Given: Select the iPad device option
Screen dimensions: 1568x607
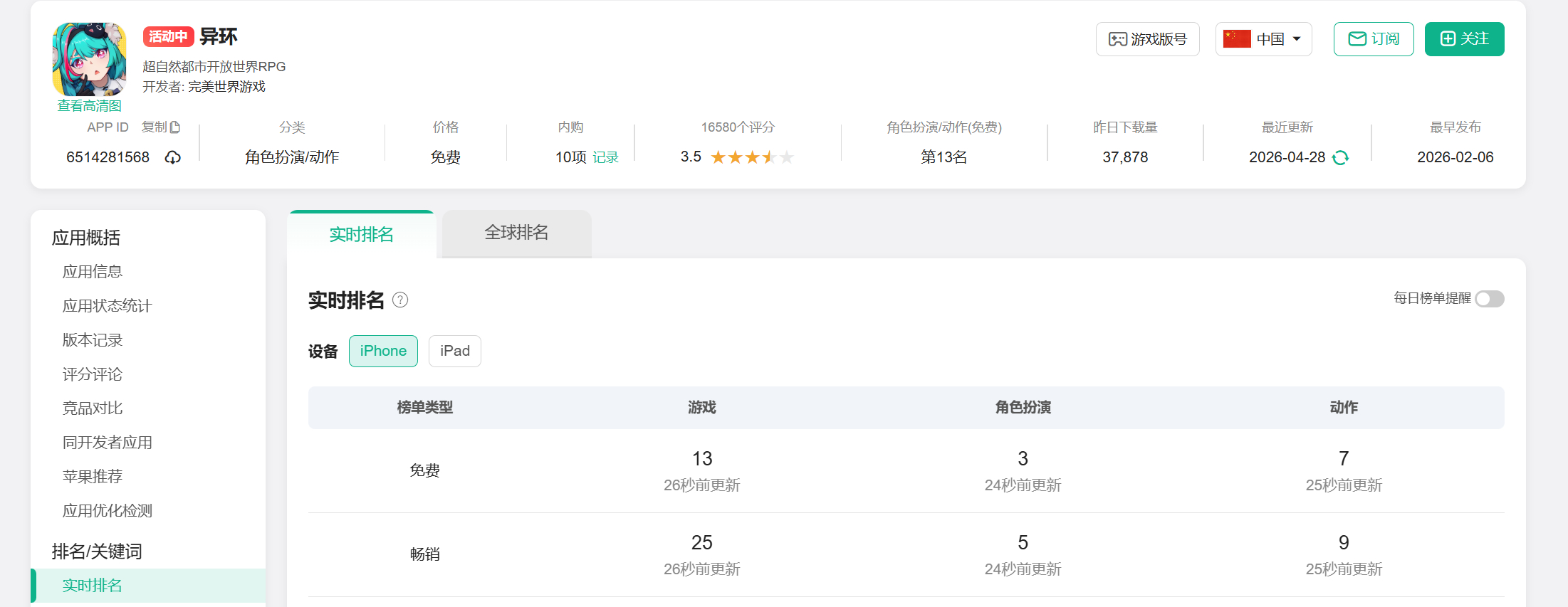Looking at the screenshot, I should tap(455, 351).
